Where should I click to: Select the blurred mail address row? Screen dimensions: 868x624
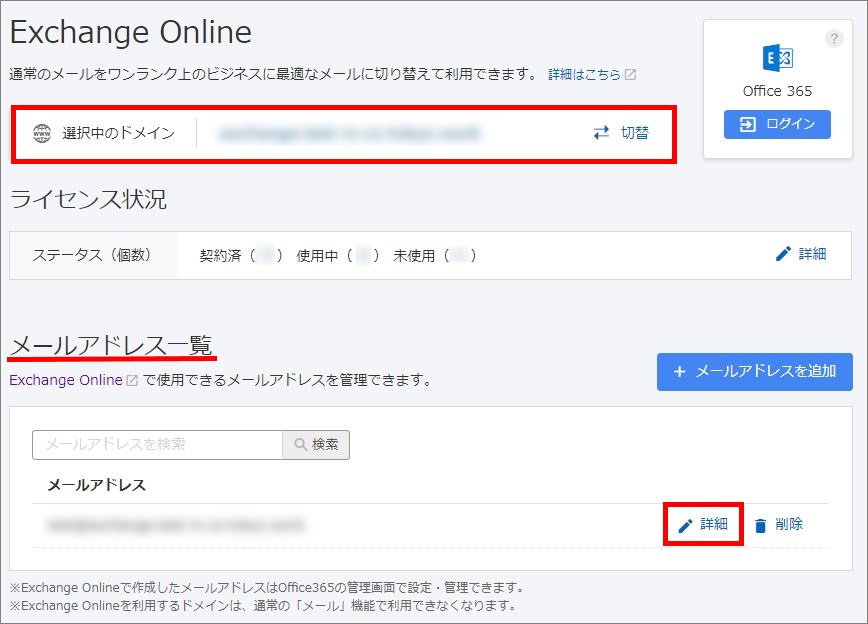(x=430, y=525)
